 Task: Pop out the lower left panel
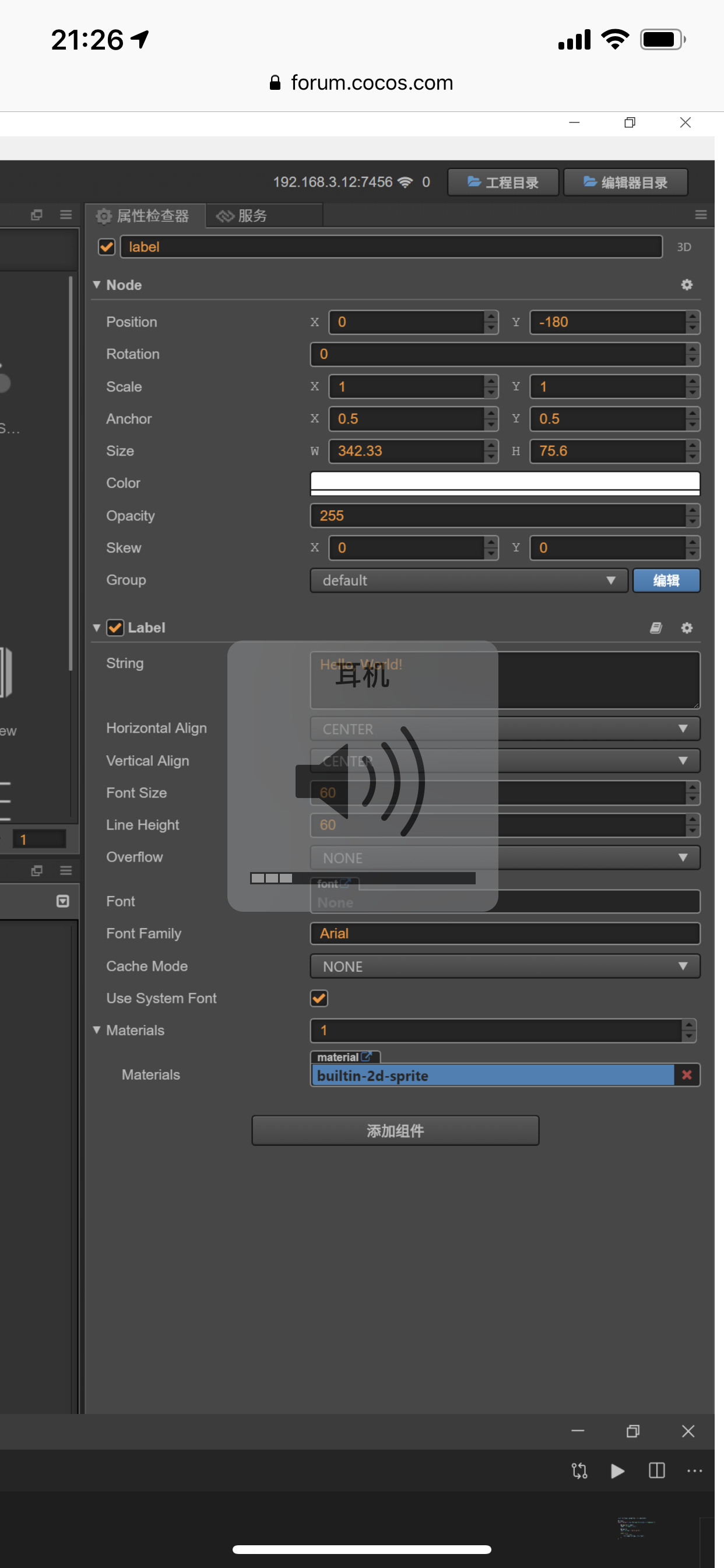click(37, 870)
